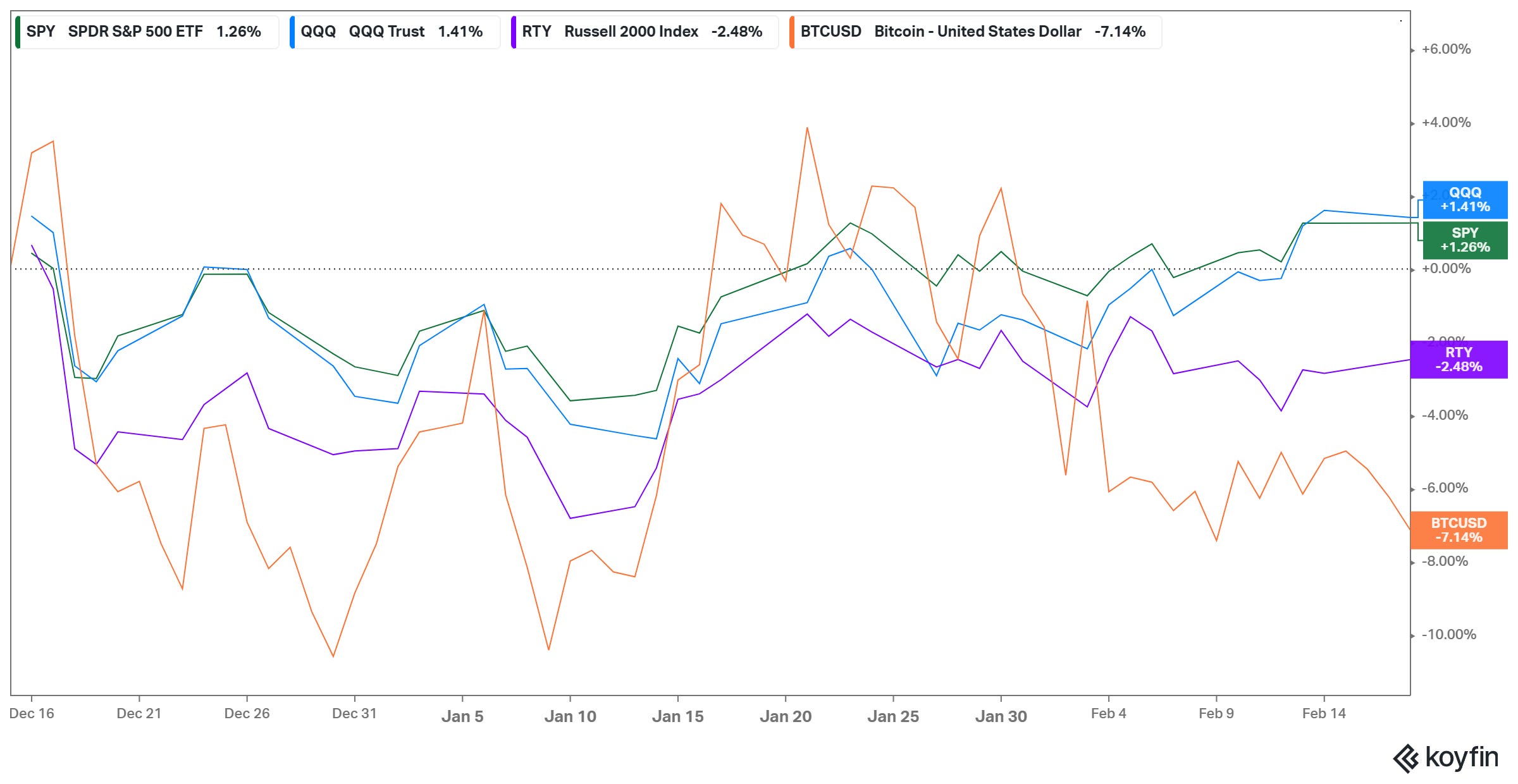The image size is (1518, 784).
Task: Click the Dec 16 date axis label
Action: pos(32,714)
